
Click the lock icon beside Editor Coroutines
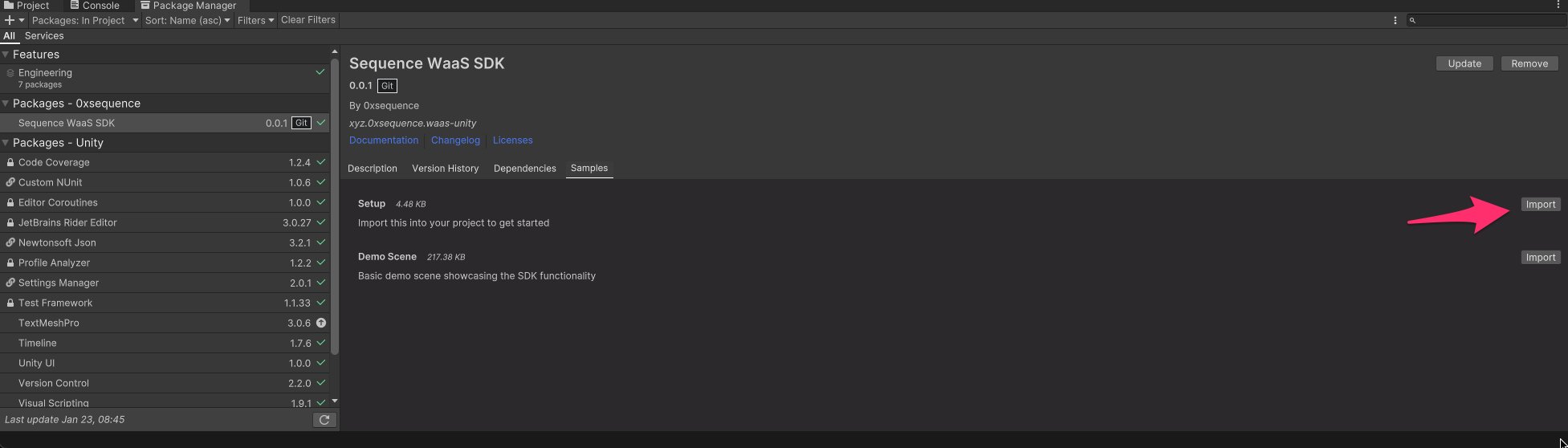coord(10,202)
